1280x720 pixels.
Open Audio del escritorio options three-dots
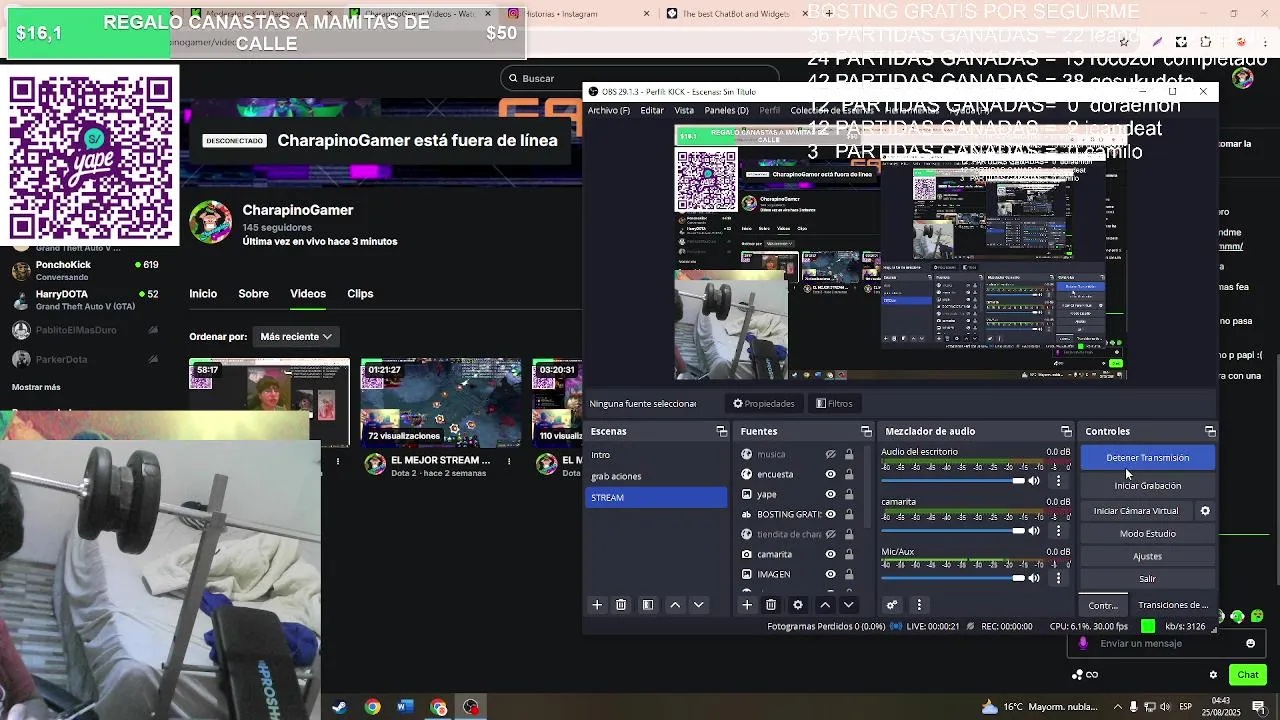click(1058, 481)
